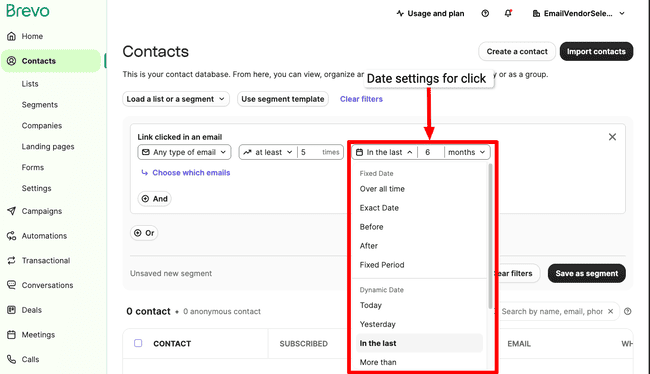This screenshot has width=650, height=374.
Task: Choose the After date option
Action: [419, 246]
